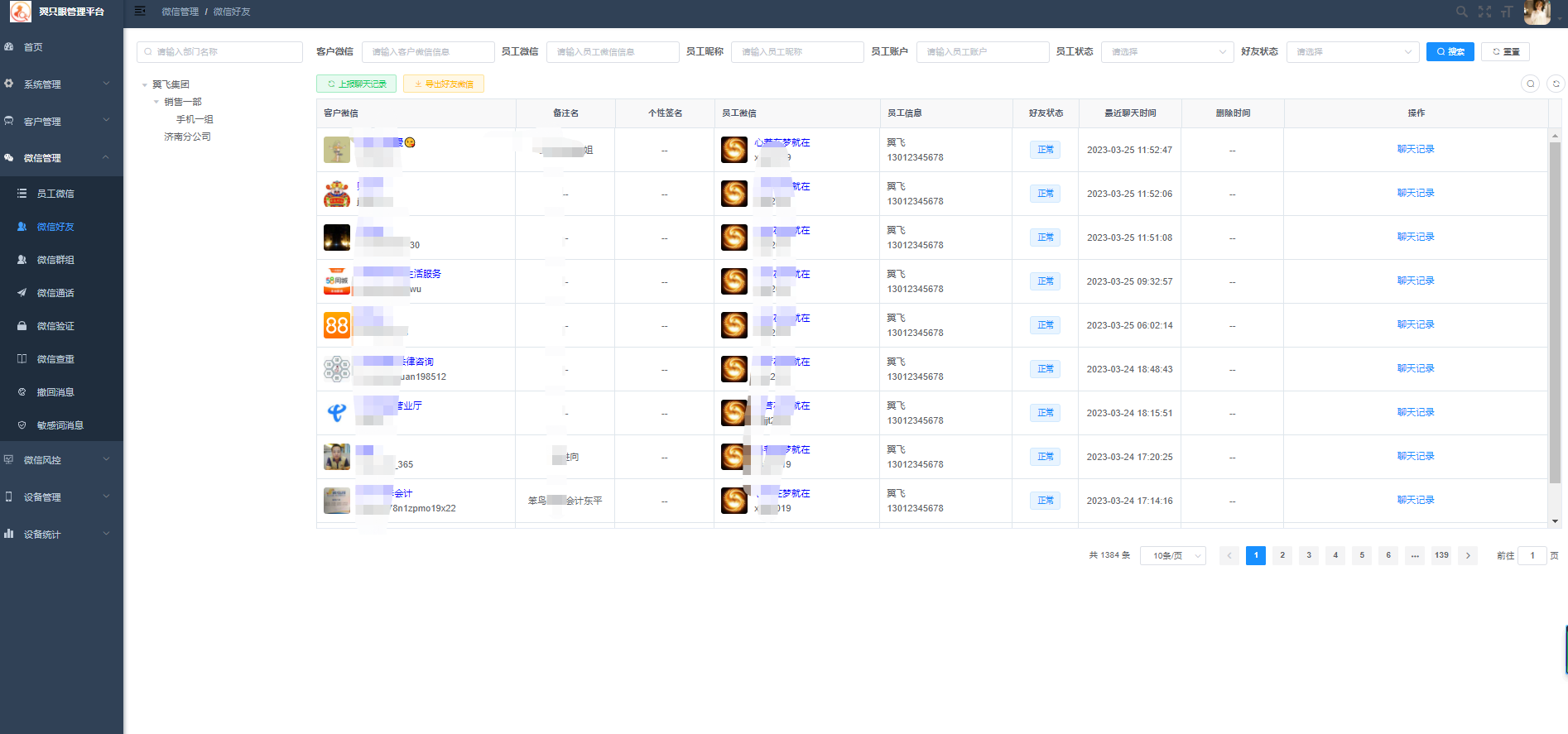The width and height of the screenshot is (1568, 734).
Task: Open 员工微信 from the sidebar
Action: (x=55, y=194)
